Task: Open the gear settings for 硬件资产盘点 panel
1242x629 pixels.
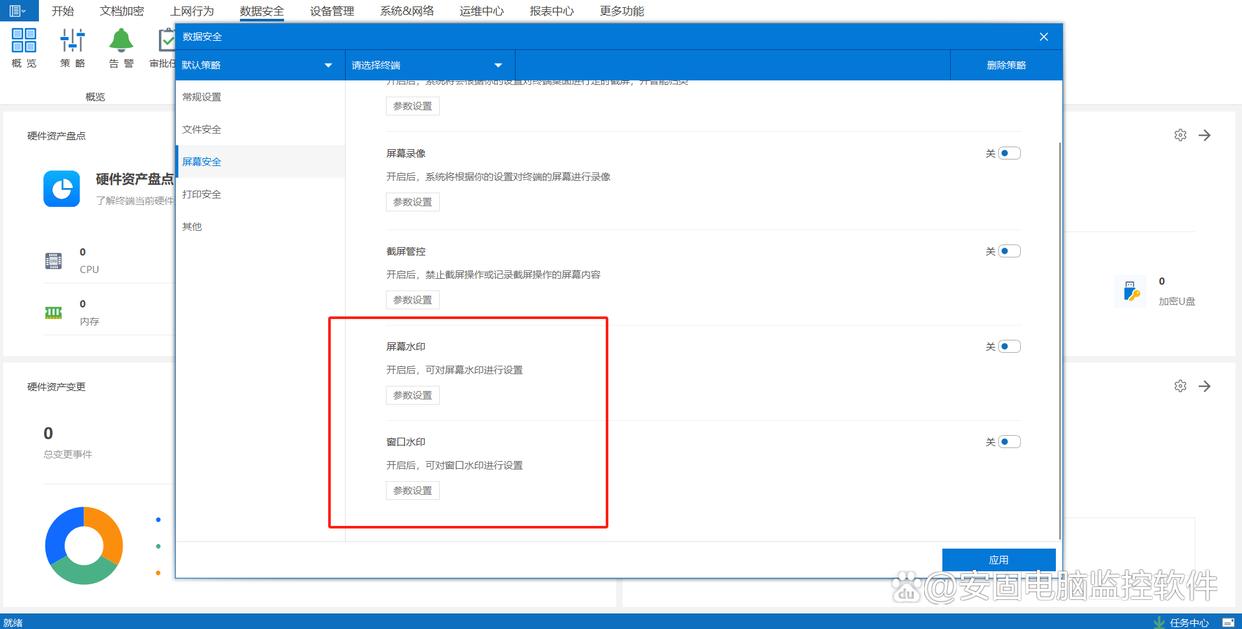Action: click(1180, 135)
